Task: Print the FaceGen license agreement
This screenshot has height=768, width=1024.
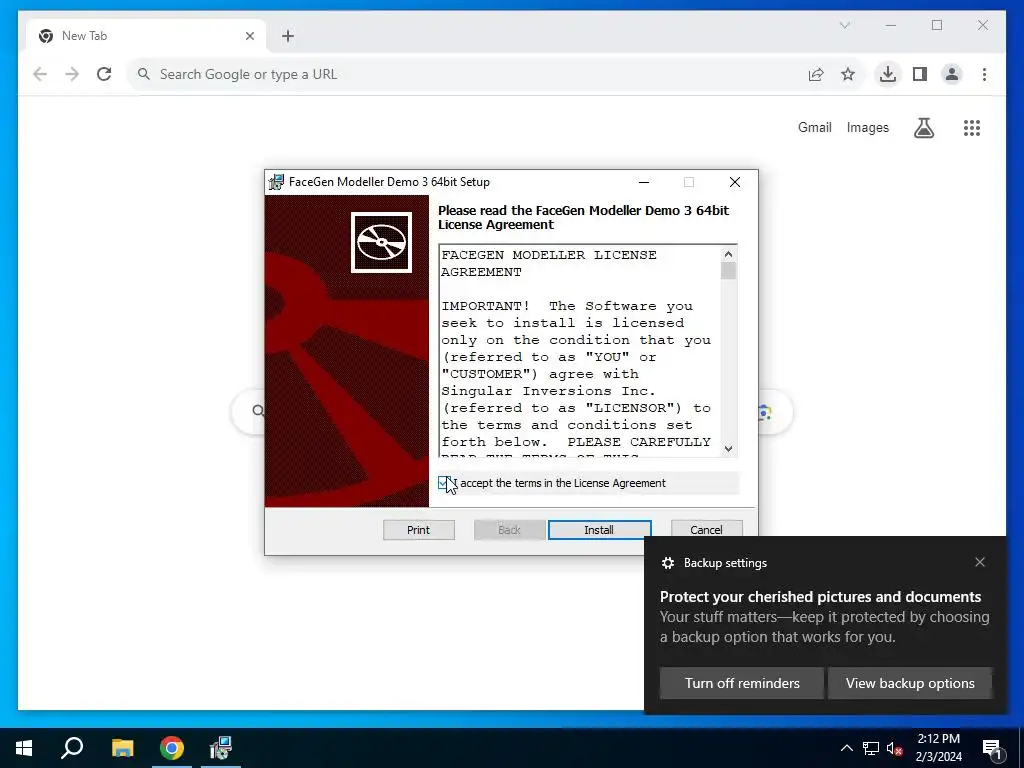Action: point(419,530)
